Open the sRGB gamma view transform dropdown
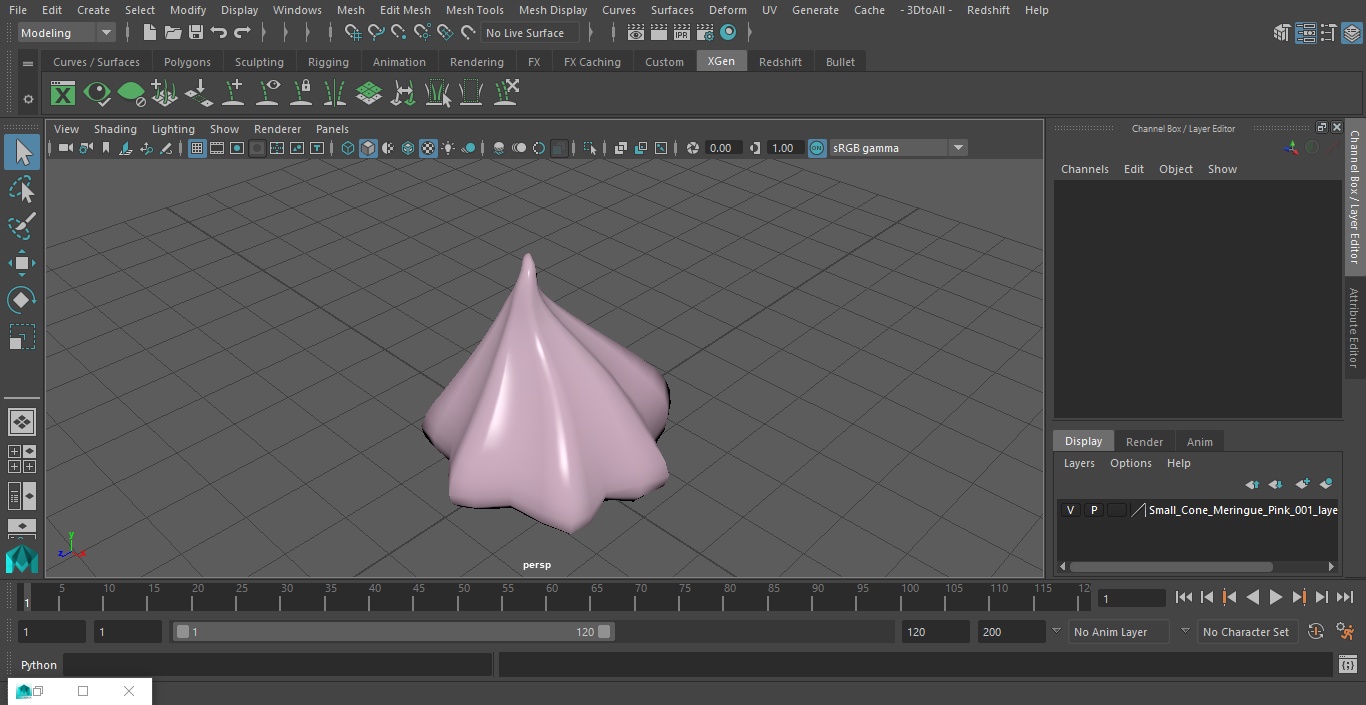The width and height of the screenshot is (1366, 705). click(898, 148)
